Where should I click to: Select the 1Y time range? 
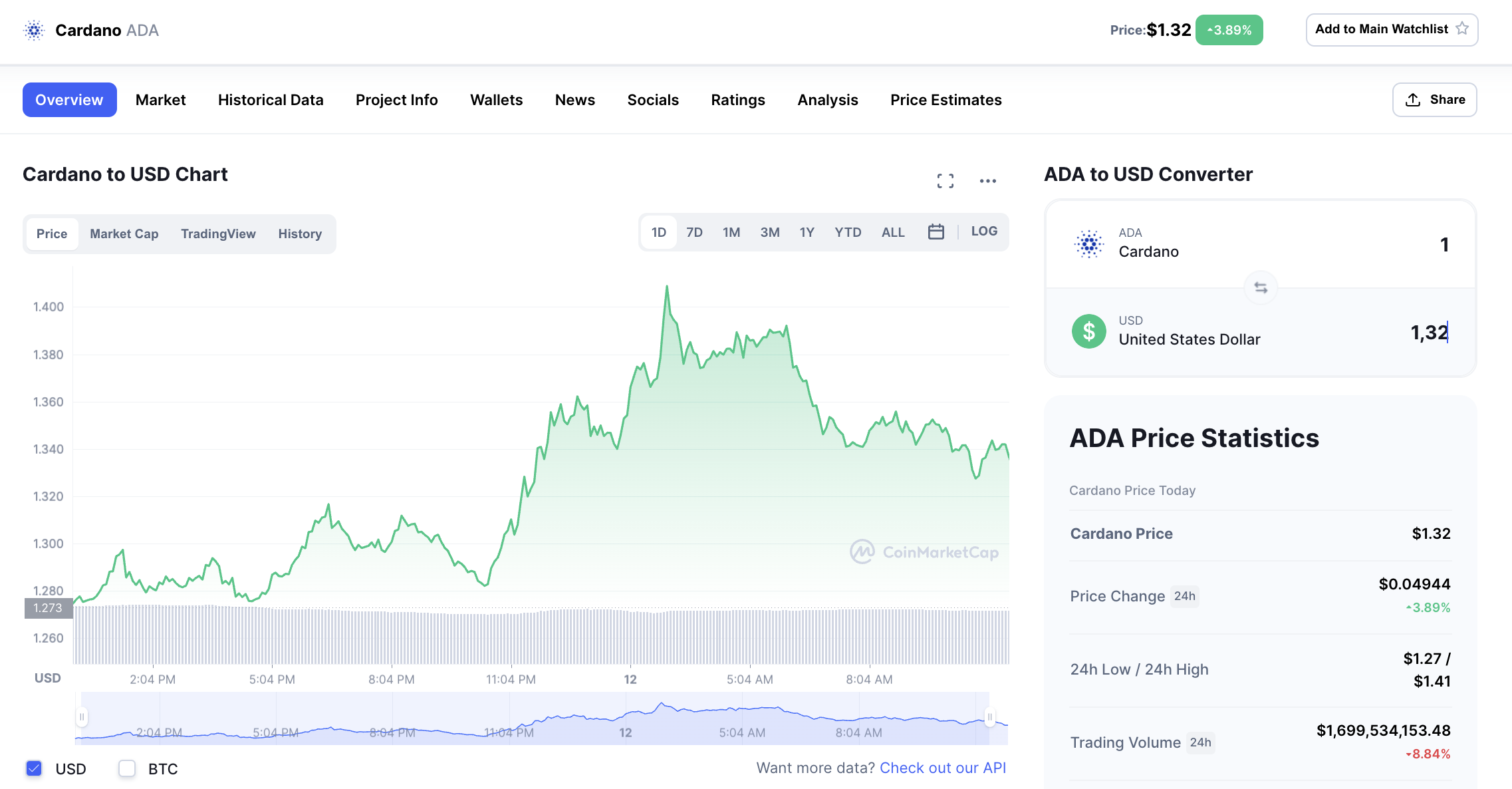(x=807, y=232)
